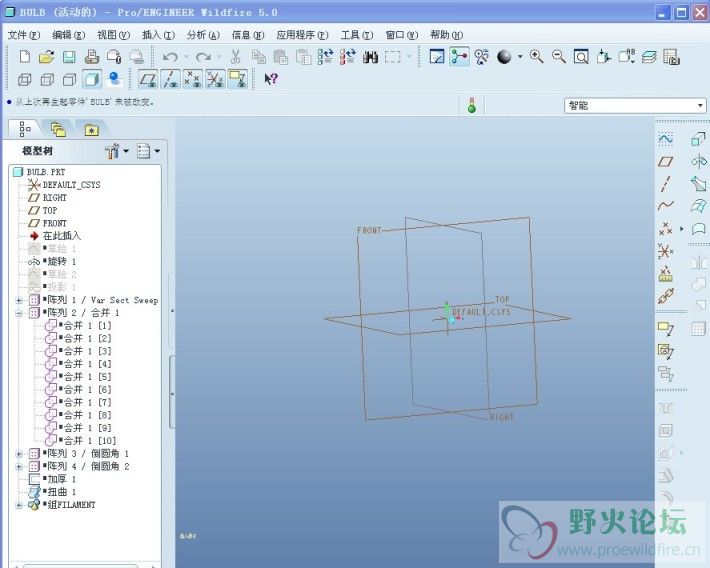Open the 插入 menu
Image resolution: width=710 pixels, height=568 pixels.
click(x=158, y=35)
